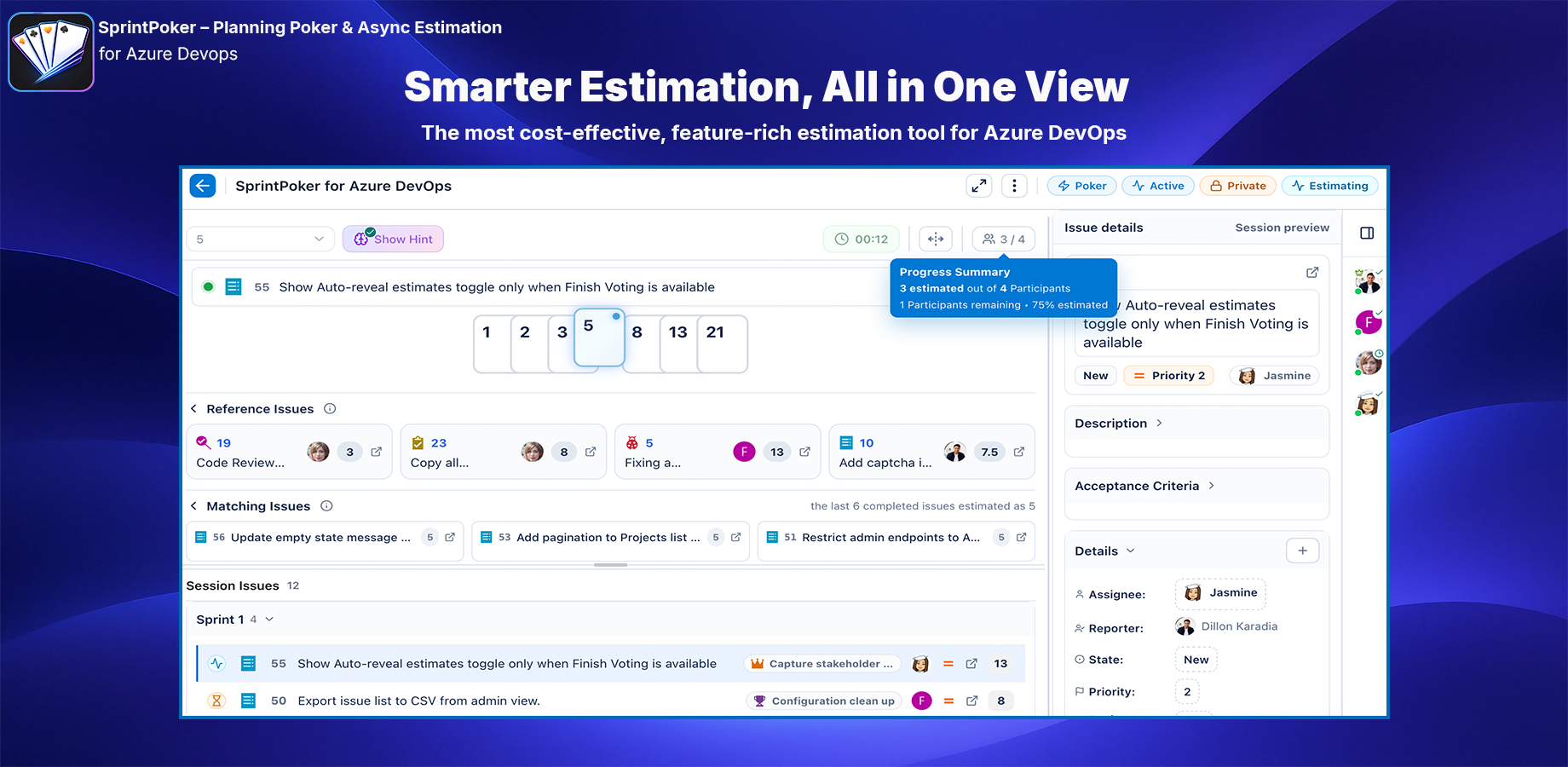Viewport: 1568px width, 767px height.
Task: Open external link for reference issue 19
Action: [x=377, y=452]
